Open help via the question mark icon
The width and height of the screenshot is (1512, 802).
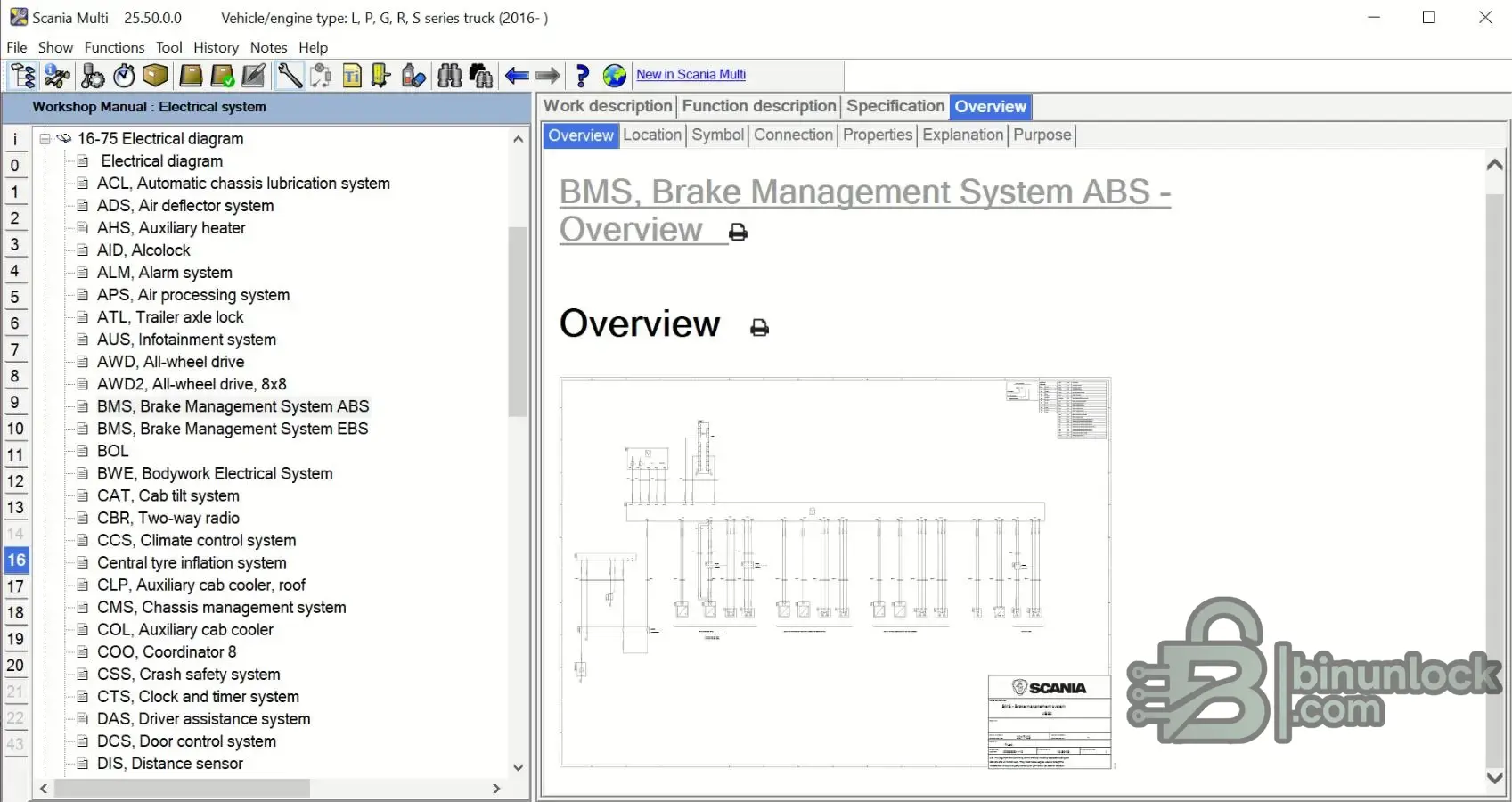point(583,76)
